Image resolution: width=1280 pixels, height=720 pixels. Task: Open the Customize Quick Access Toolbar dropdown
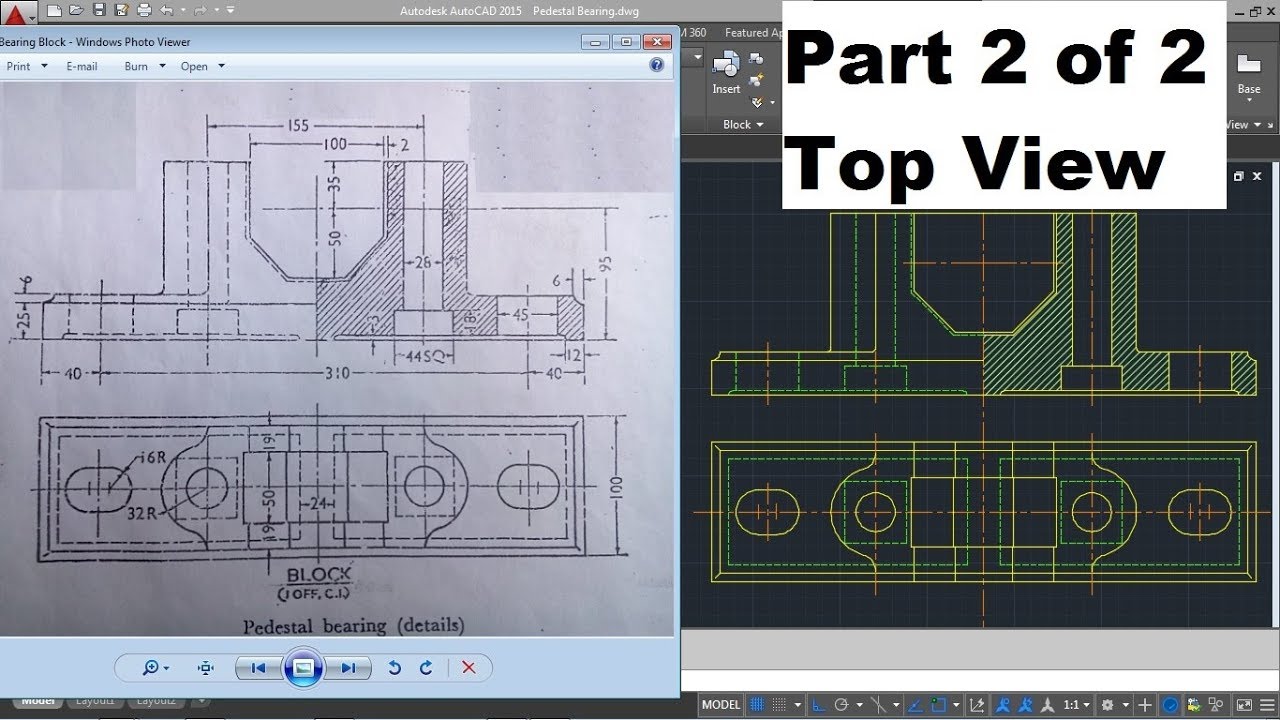[x=230, y=11]
